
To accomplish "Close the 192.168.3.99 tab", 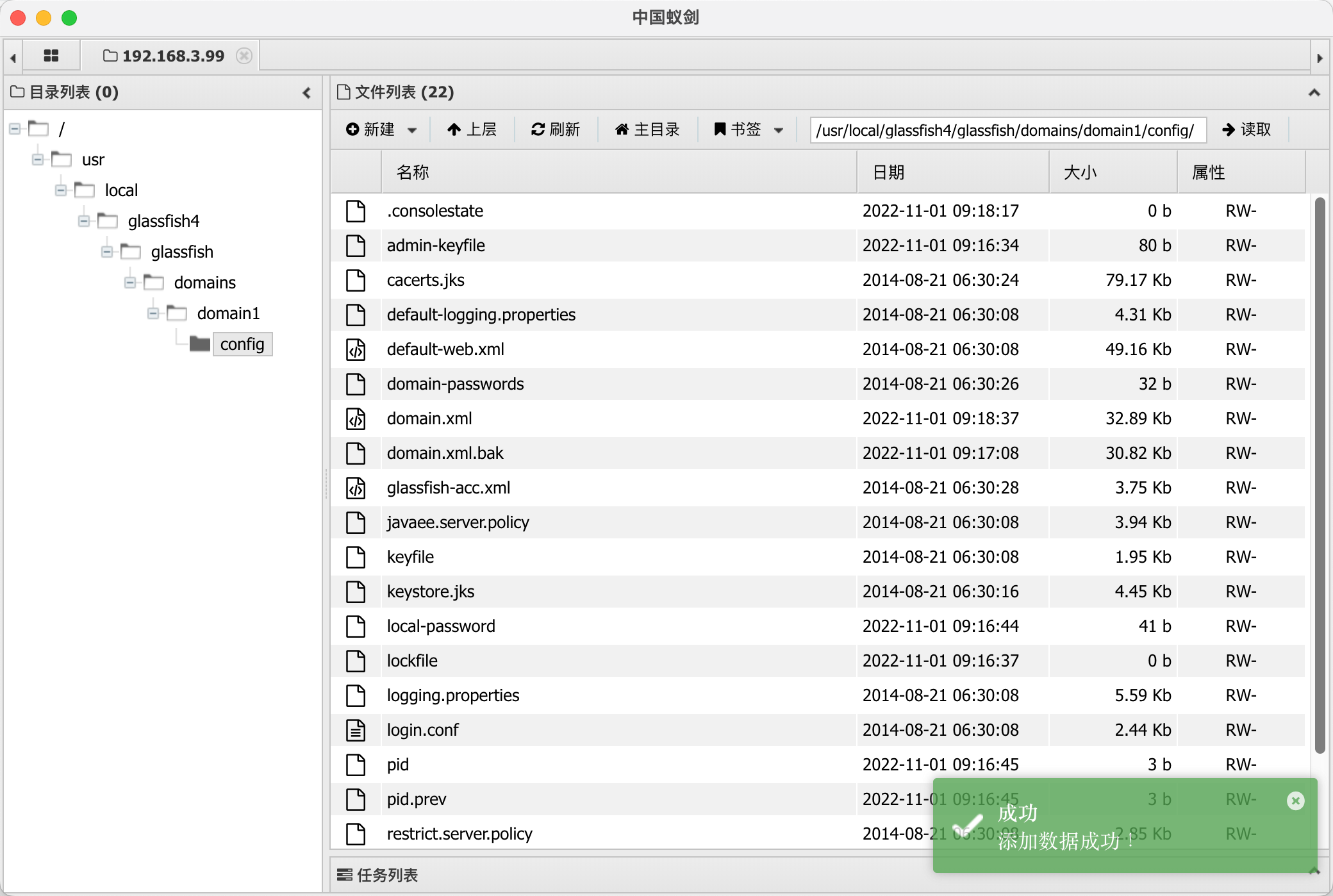I will (x=244, y=56).
